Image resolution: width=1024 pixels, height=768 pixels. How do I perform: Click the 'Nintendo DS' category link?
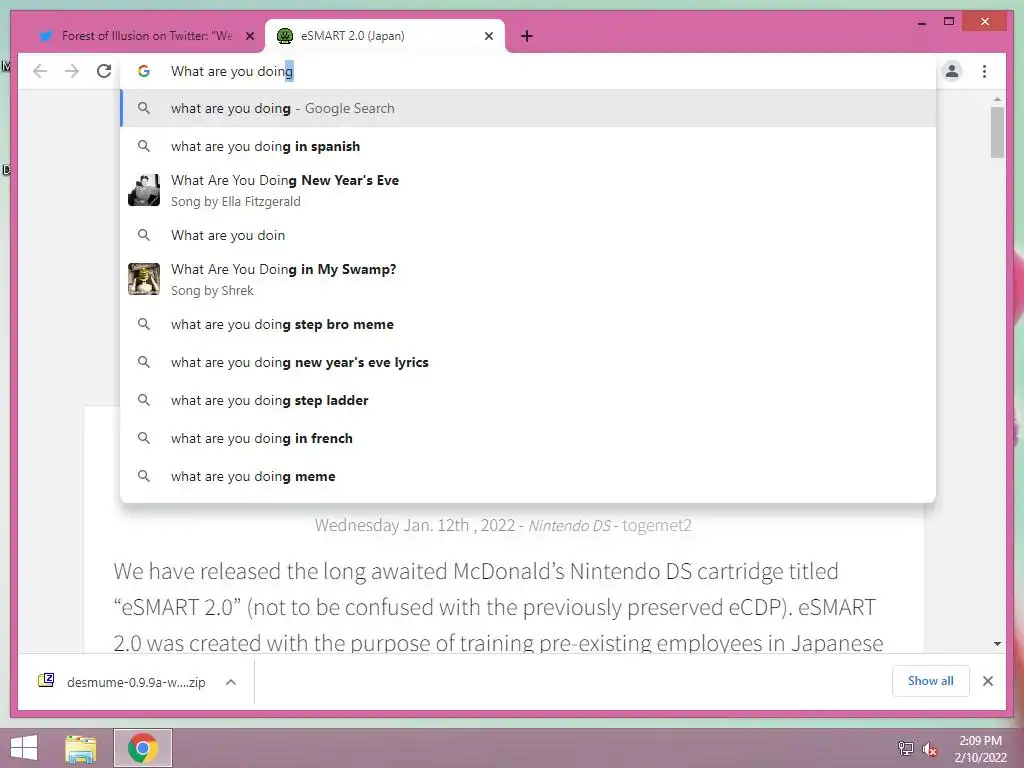pos(569,525)
